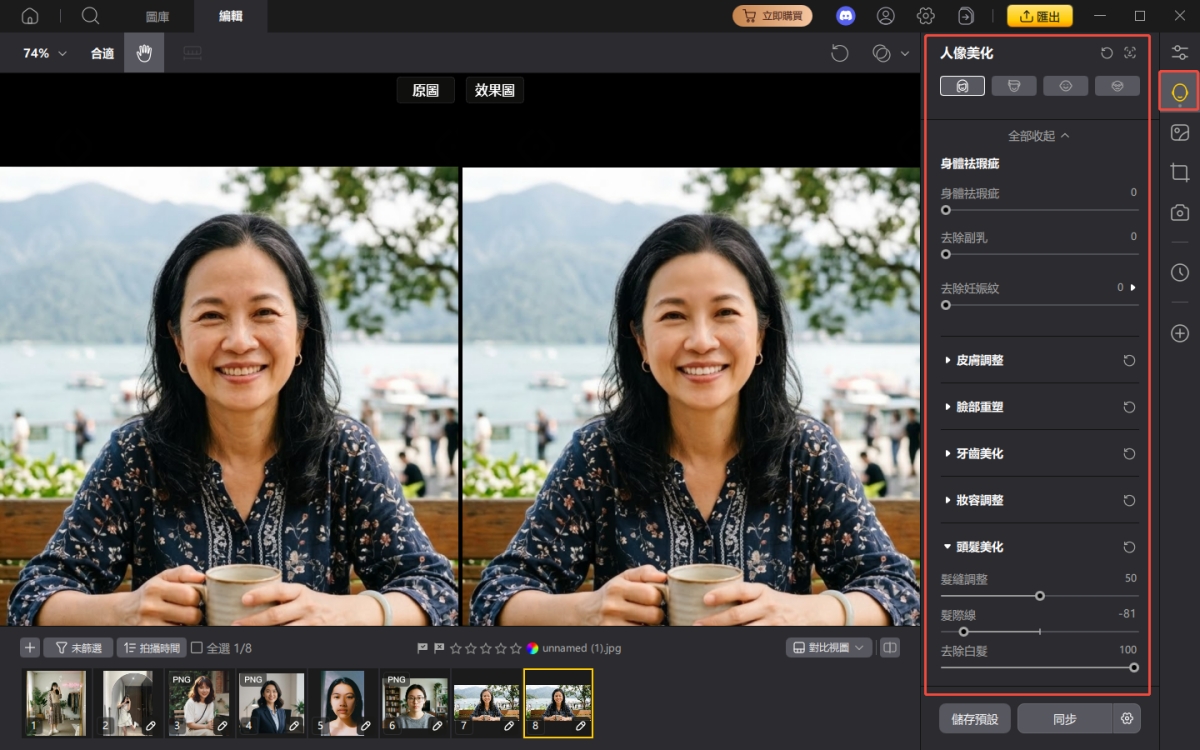Open the 74% zoom dropdown

[45, 53]
